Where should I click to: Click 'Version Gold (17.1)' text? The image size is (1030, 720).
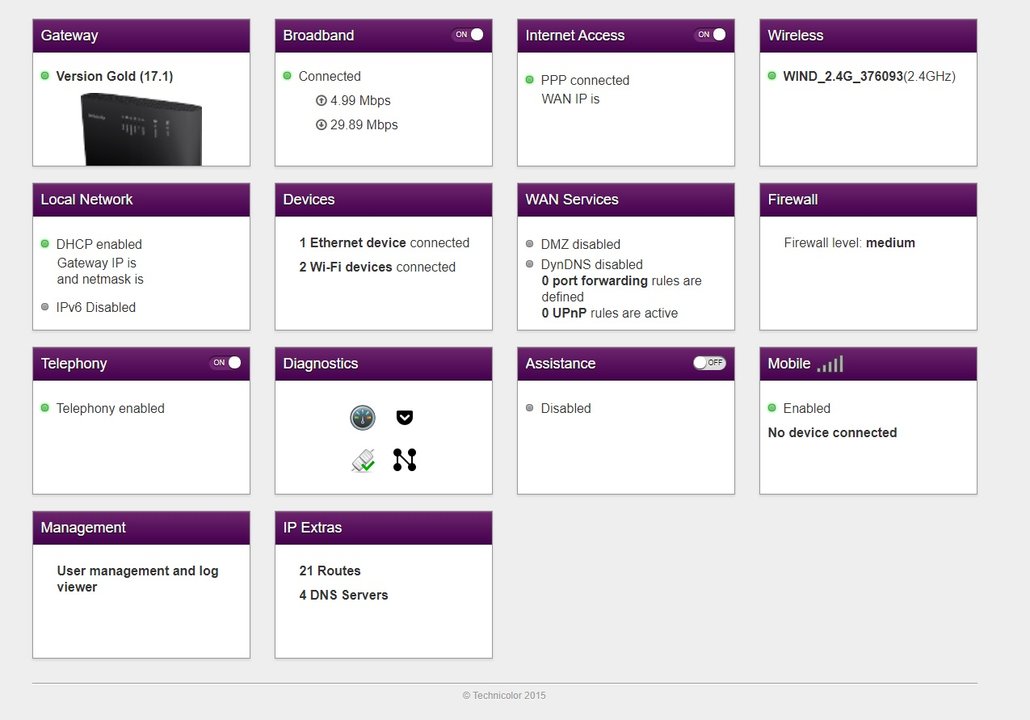tap(114, 76)
